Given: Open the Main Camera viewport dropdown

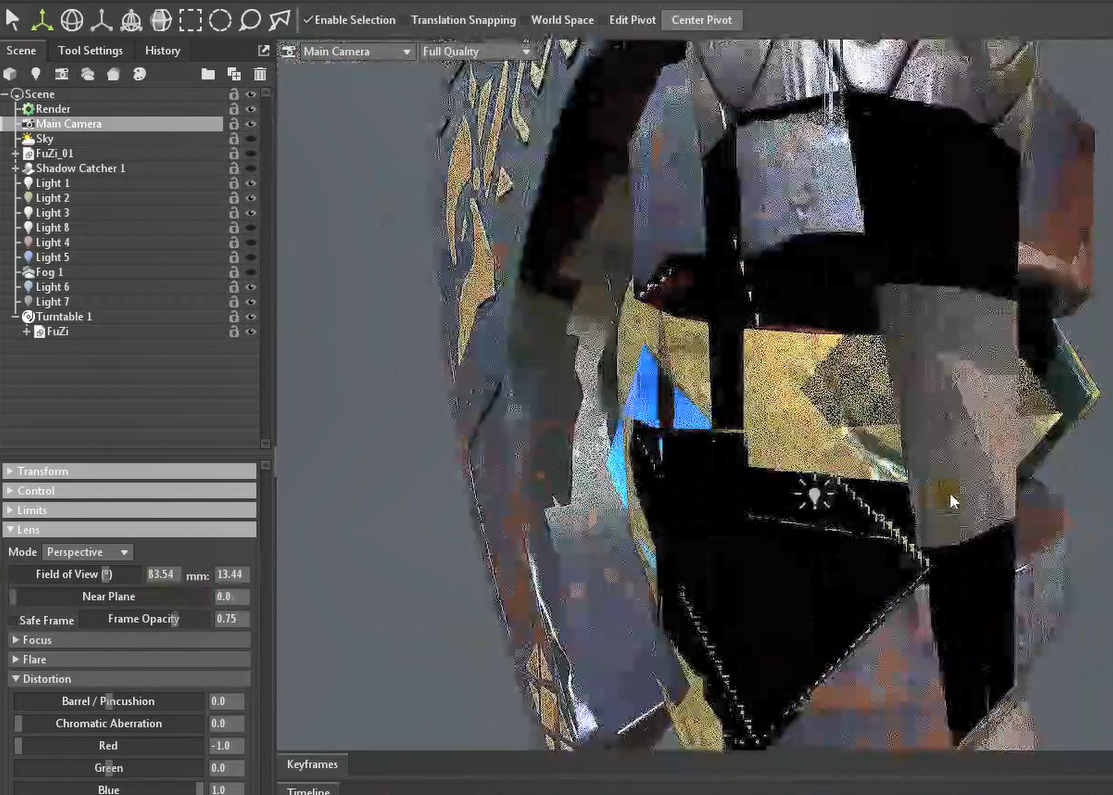Looking at the screenshot, I should tap(407, 52).
